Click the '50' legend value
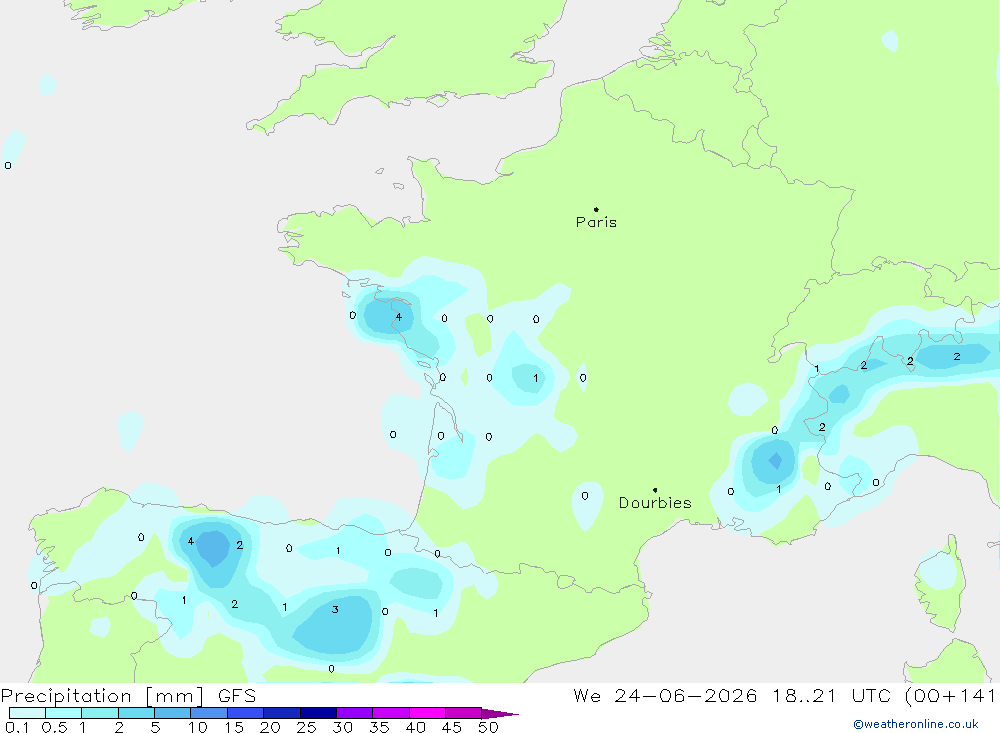 (x=488, y=727)
